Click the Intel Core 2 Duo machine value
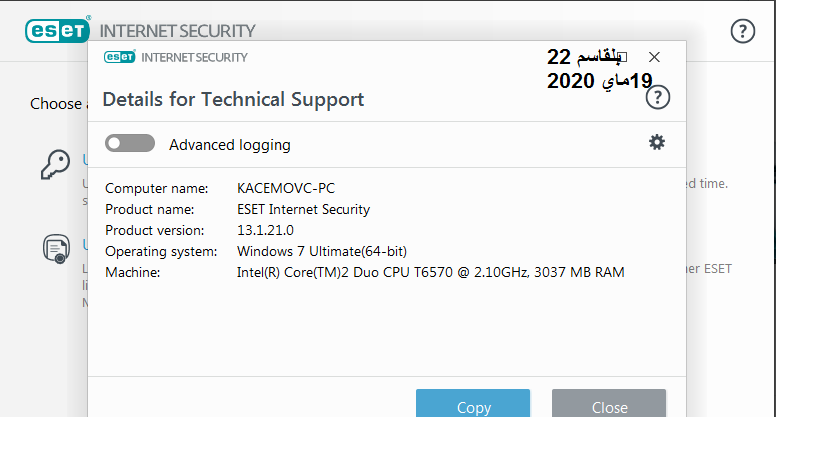Screen dimensions: 819x460 pos(430,272)
